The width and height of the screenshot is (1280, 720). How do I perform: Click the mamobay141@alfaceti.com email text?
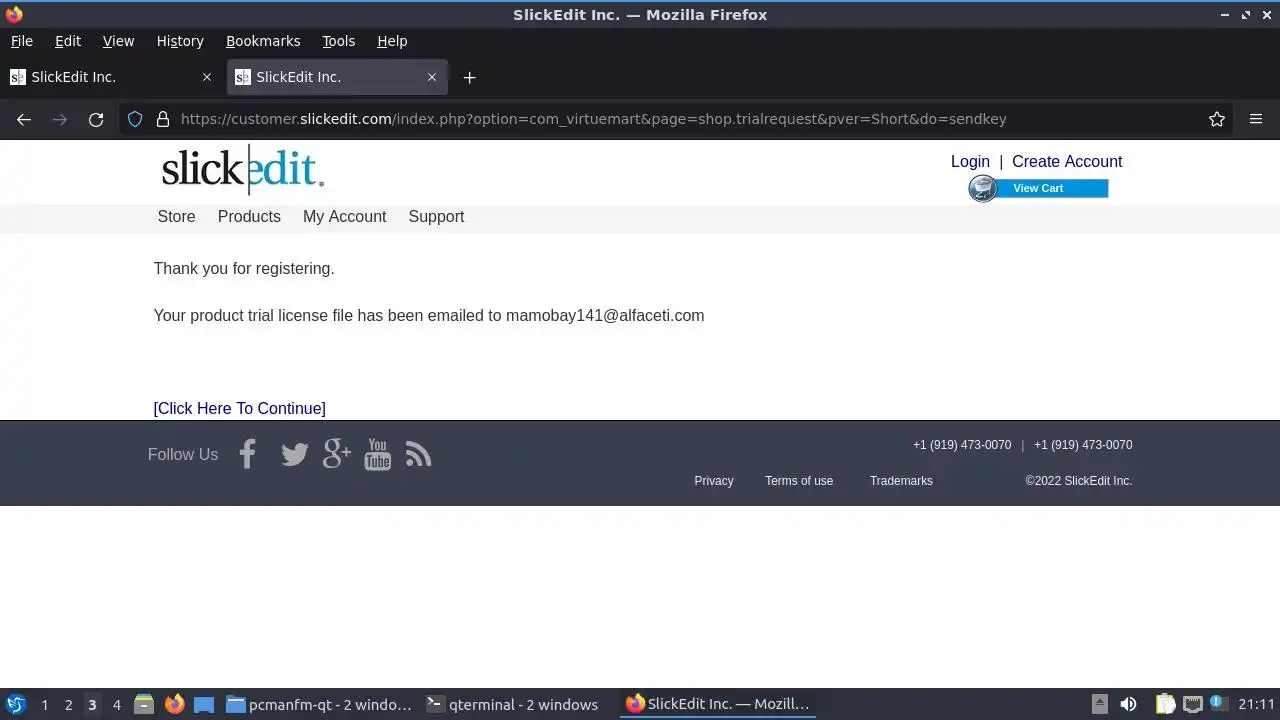point(605,315)
